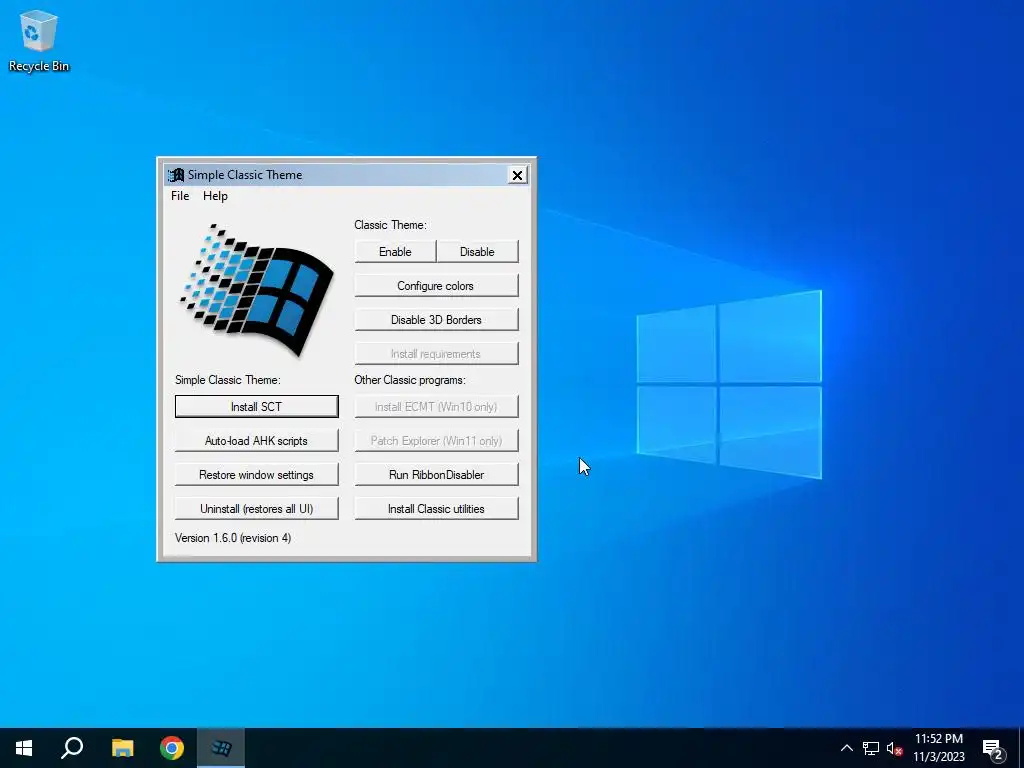Click the muted volume tray icon
Image resolution: width=1024 pixels, height=768 pixels.
tap(895, 748)
